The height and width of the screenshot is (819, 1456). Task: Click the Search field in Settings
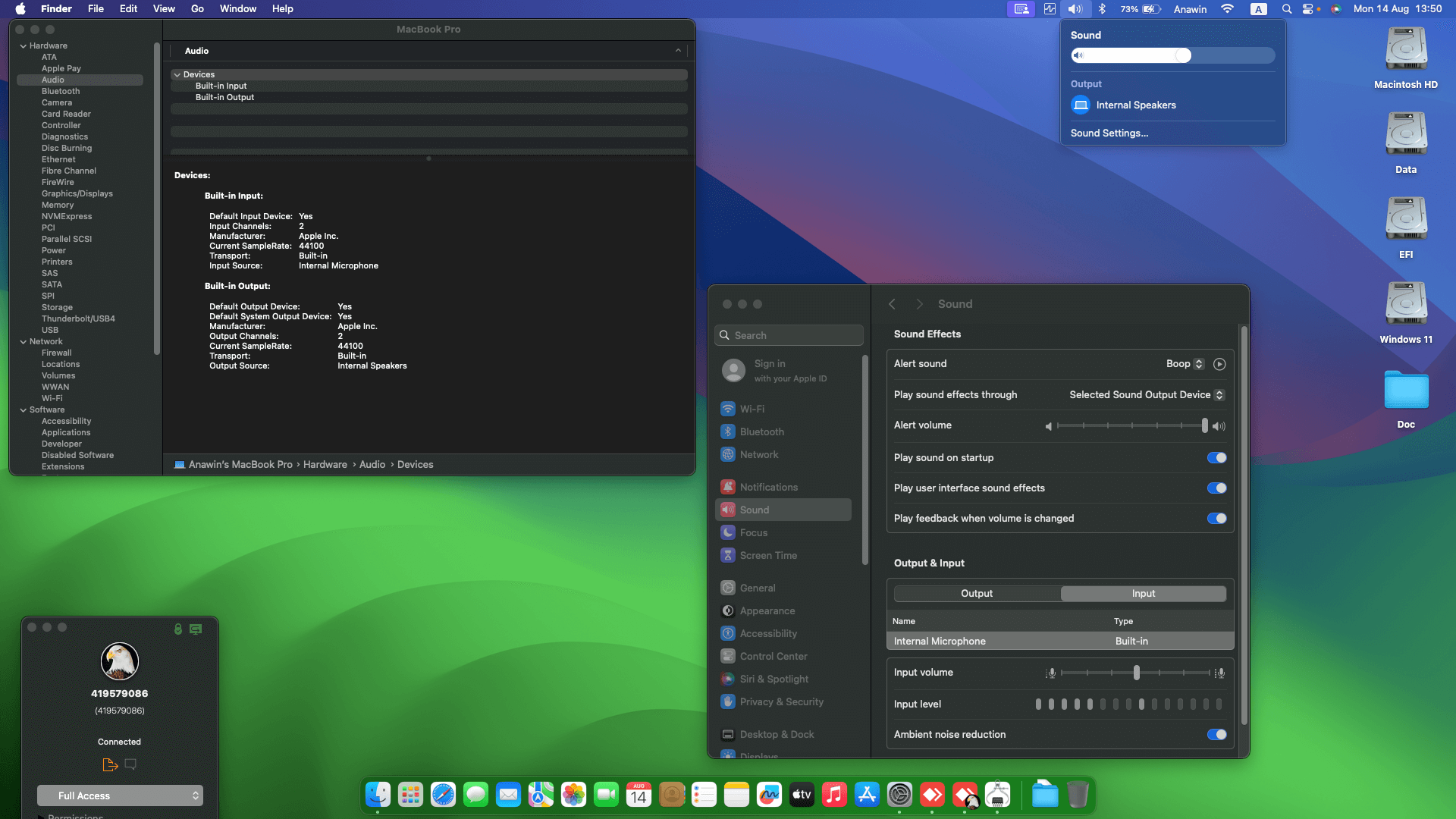pos(789,335)
